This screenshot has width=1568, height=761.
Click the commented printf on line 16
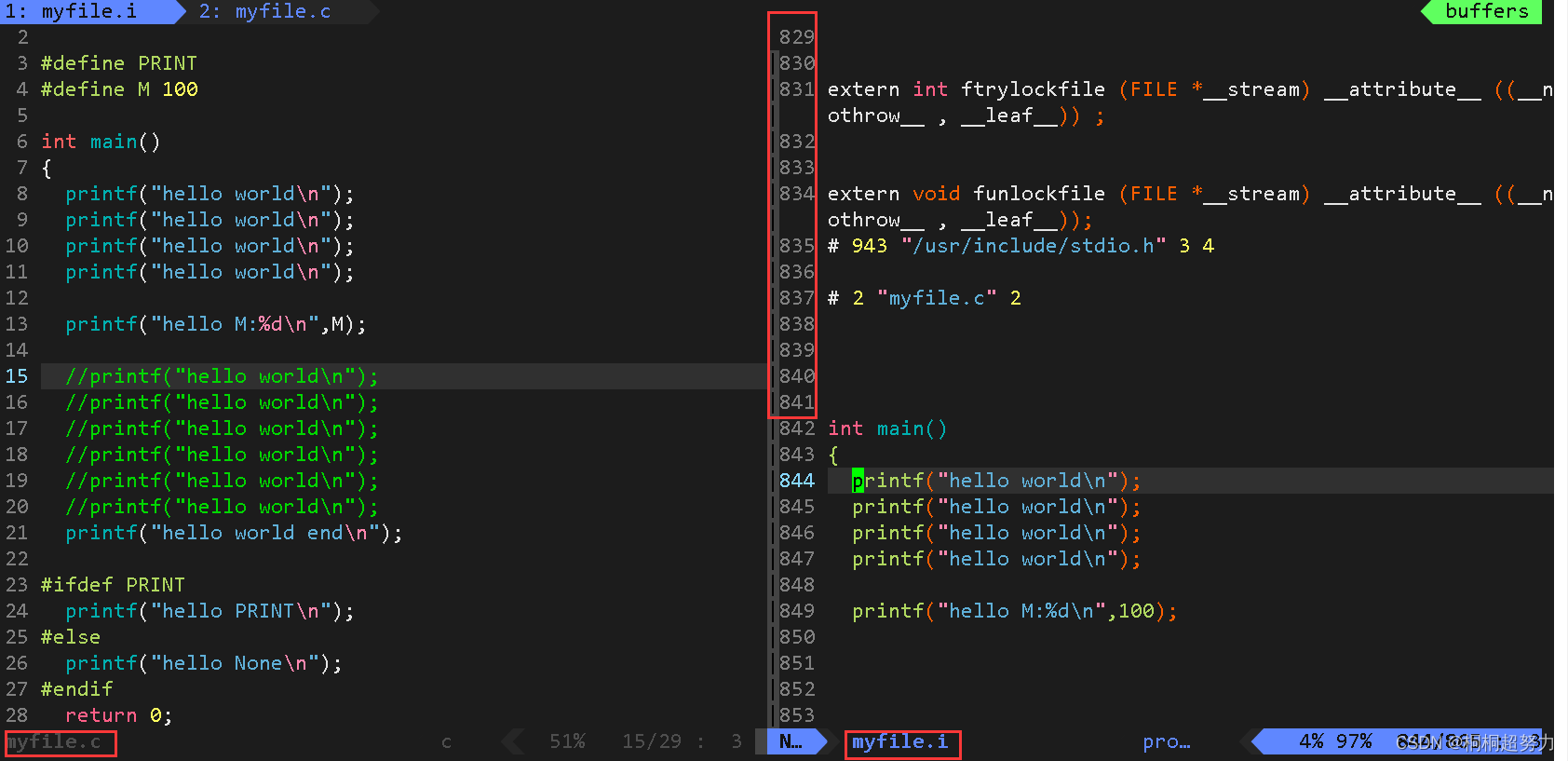(x=222, y=402)
